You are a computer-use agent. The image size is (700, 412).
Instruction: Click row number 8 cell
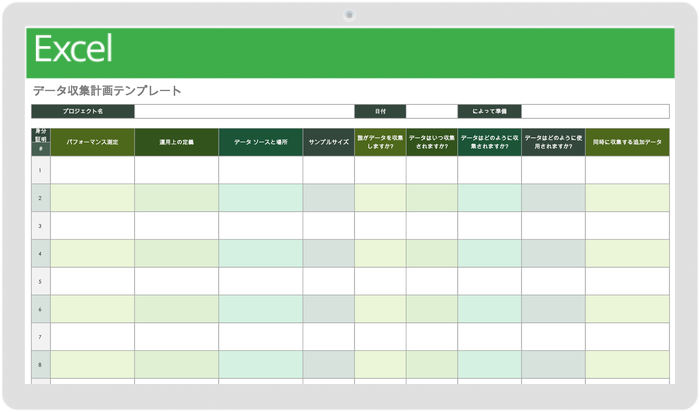click(x=41, y=365)
